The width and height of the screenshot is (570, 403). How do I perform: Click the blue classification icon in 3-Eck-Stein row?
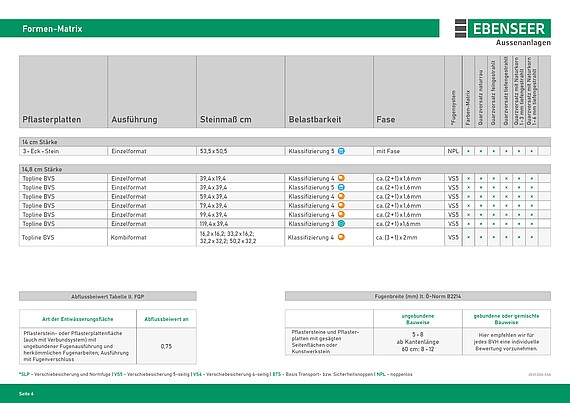coord(341,151)
